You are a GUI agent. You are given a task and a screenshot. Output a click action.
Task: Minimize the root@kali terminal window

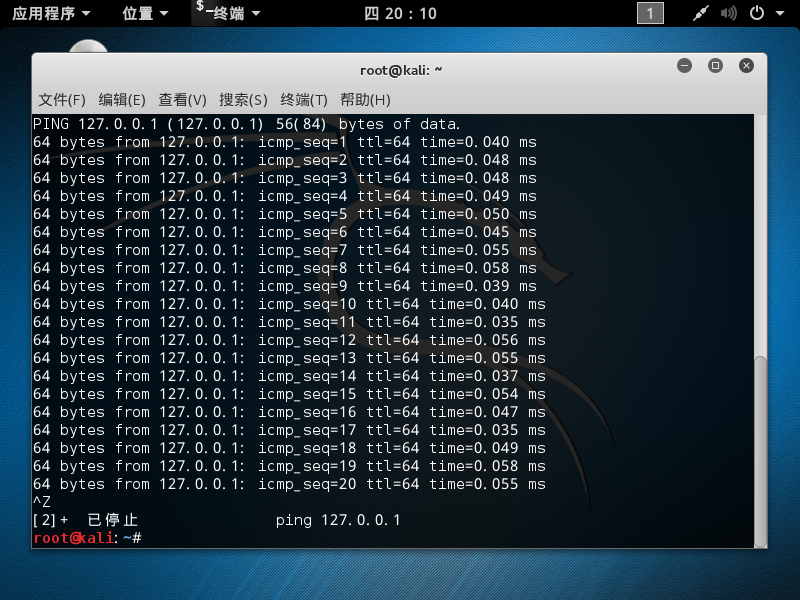(684, 65)
